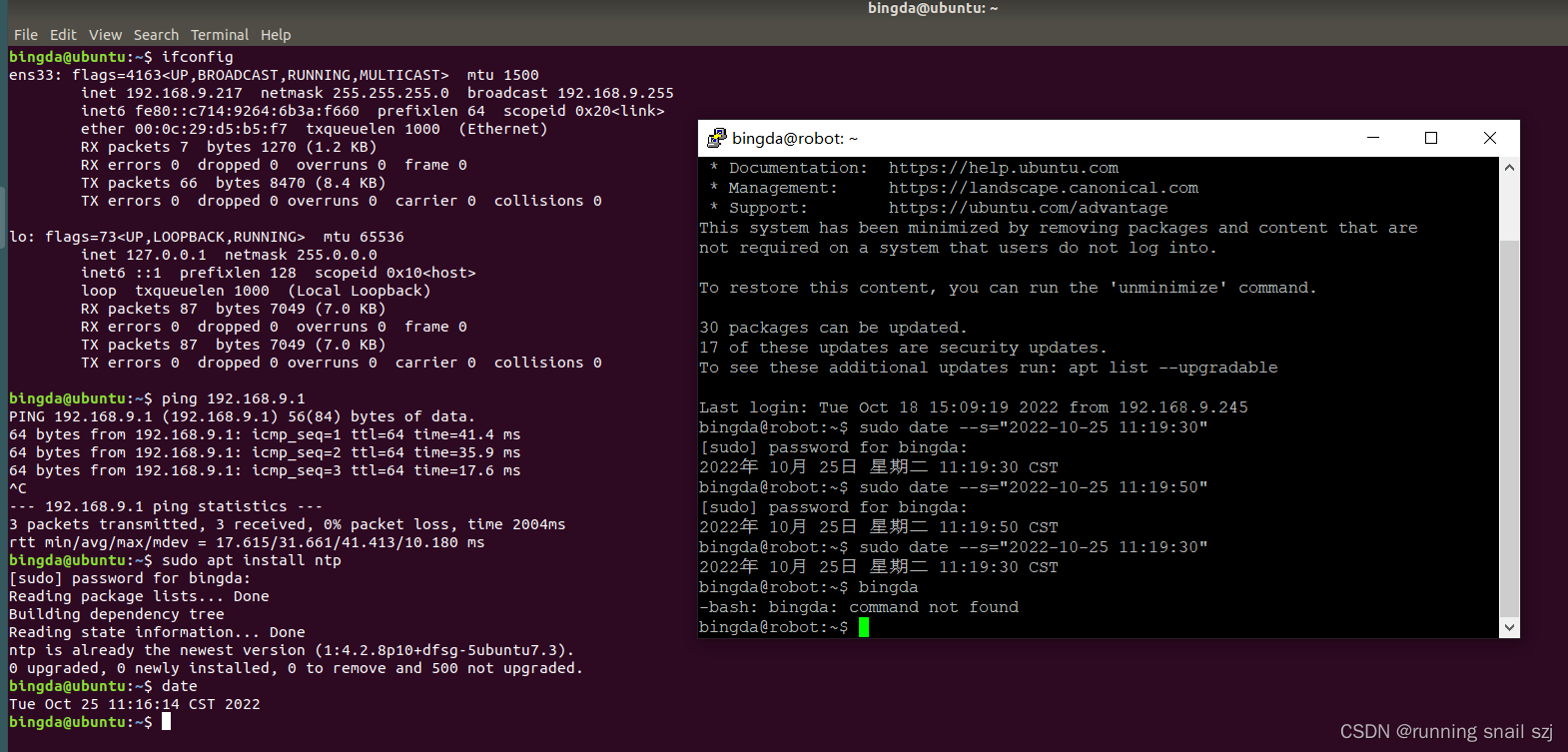This screenshot has height=752, width=1568.
Task: Click the https://ubuntu.com/advantage URL
Action: click(x=1029, y=208)
